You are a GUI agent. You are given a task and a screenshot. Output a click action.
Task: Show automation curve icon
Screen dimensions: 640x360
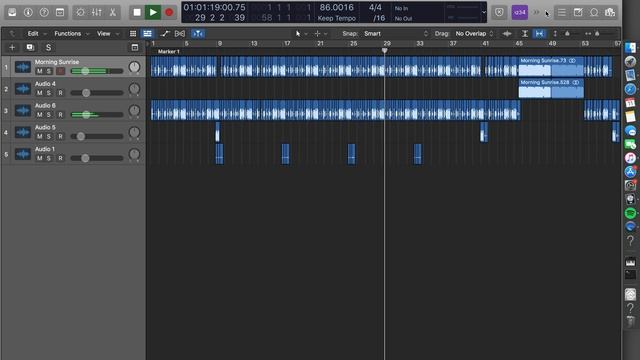coord(164,33)
